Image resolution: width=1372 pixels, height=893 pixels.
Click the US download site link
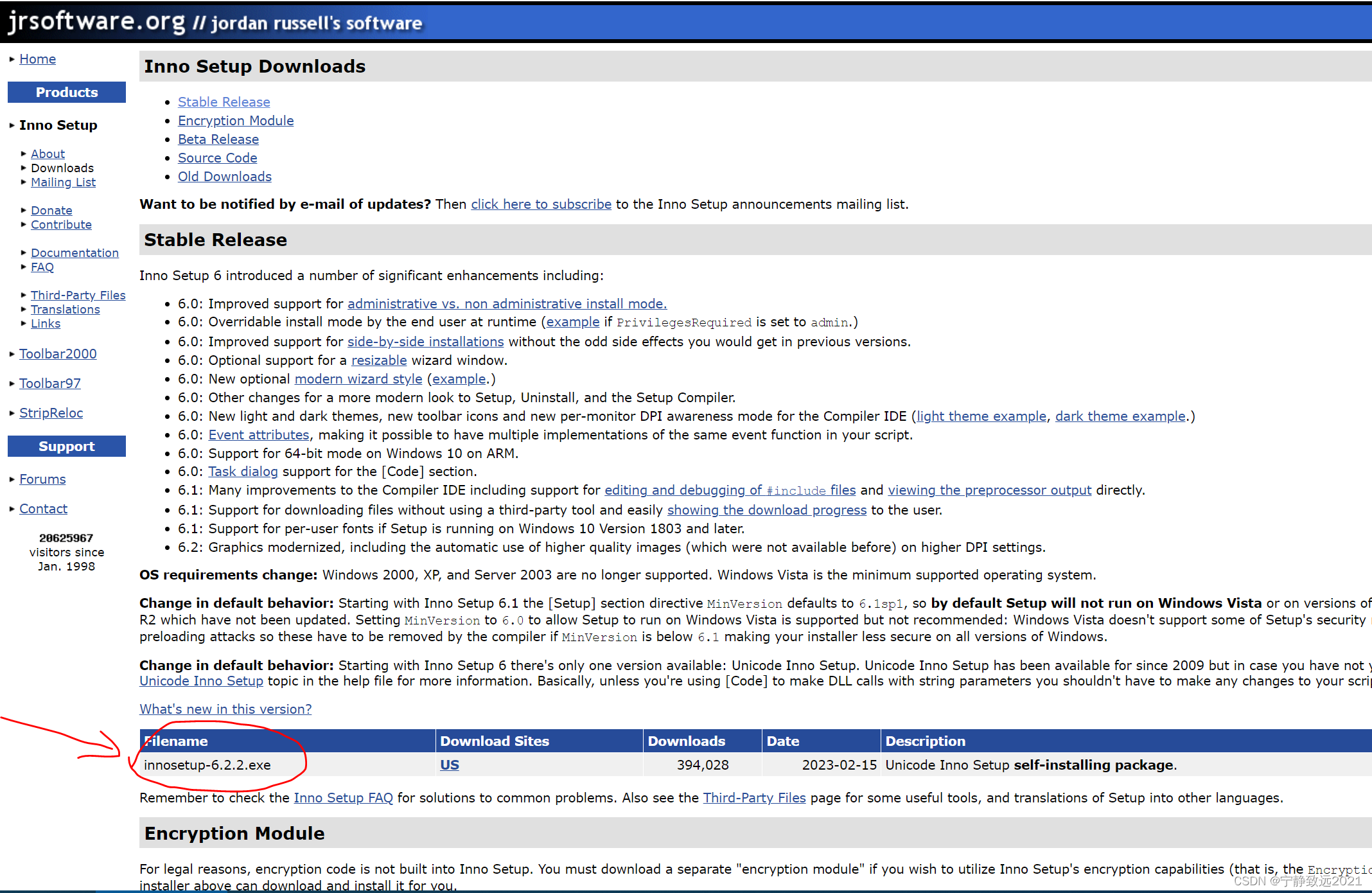coord(449,765)
